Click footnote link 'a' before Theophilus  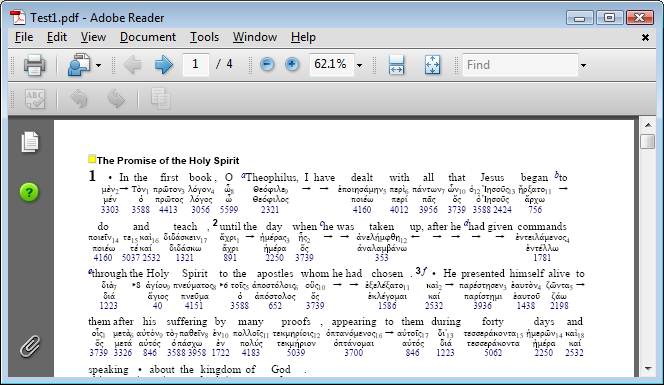[x=243, y=175]
